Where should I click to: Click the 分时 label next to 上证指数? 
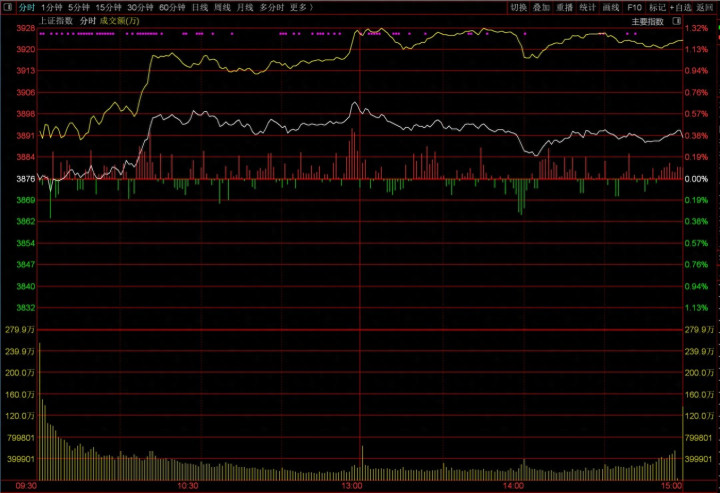pos(88,21)
